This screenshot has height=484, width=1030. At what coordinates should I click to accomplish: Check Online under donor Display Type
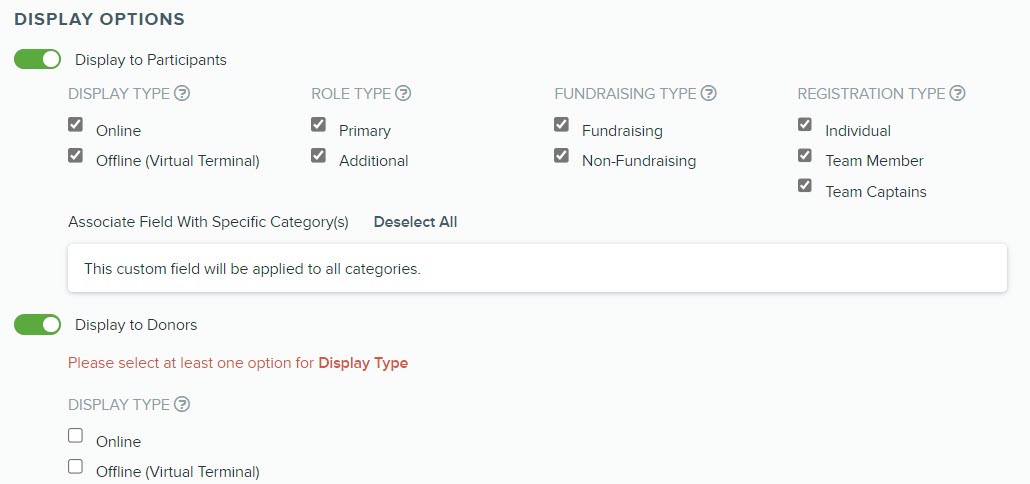pyautogui.click(x=76, y=435)
